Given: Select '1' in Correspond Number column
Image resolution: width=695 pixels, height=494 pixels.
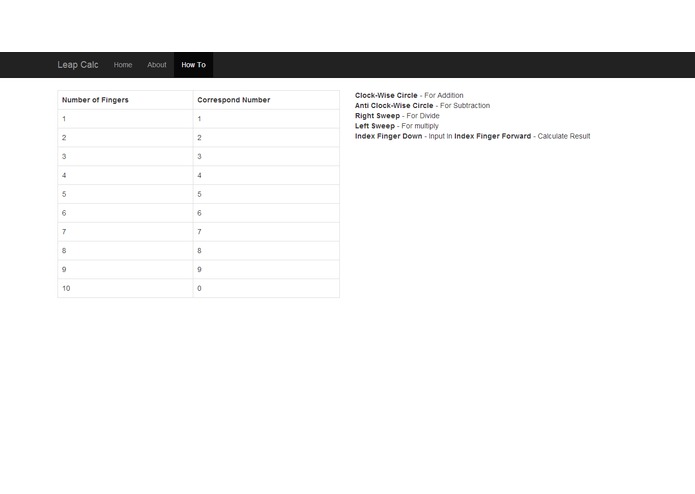Looking at the screenshot, I should [x=266, y=119].
